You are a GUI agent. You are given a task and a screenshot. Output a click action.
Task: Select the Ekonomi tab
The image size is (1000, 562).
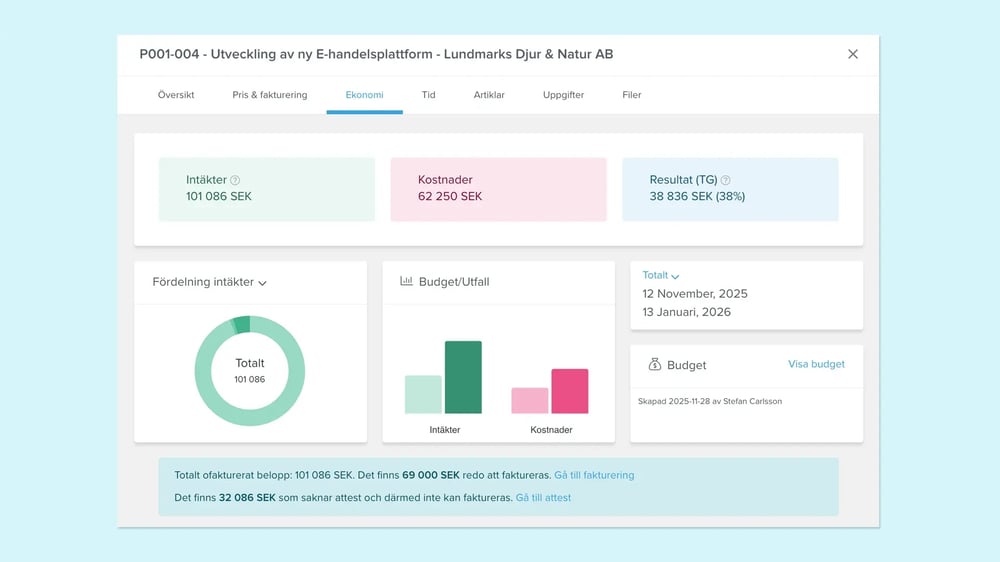click(x=364, y=95)
